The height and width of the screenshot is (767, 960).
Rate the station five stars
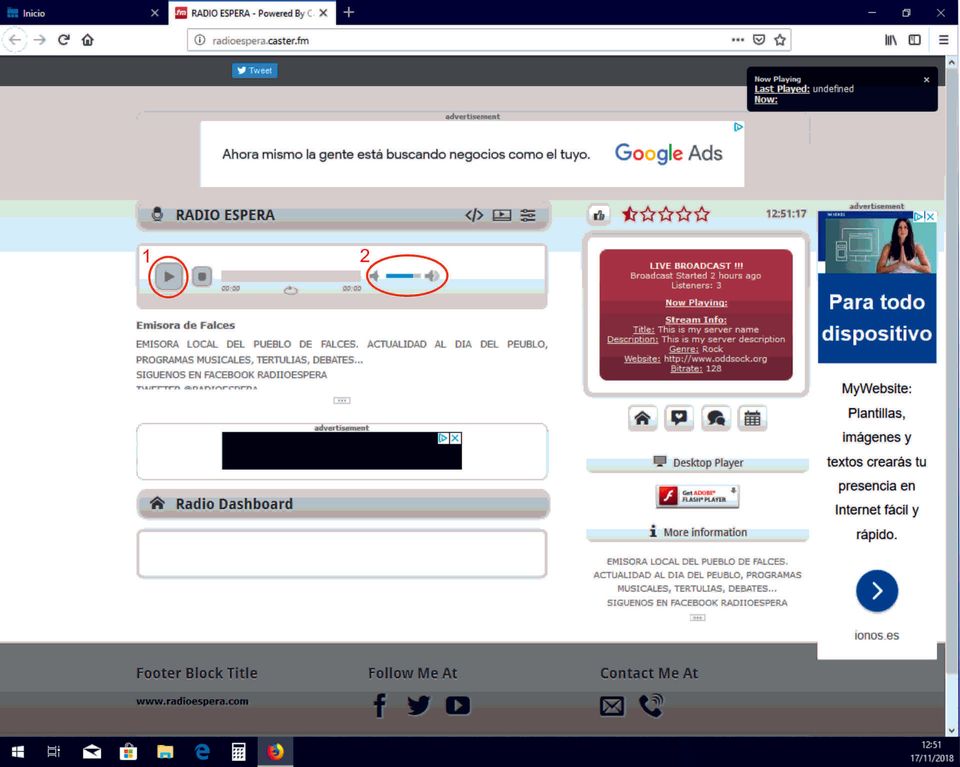point(702,214)
